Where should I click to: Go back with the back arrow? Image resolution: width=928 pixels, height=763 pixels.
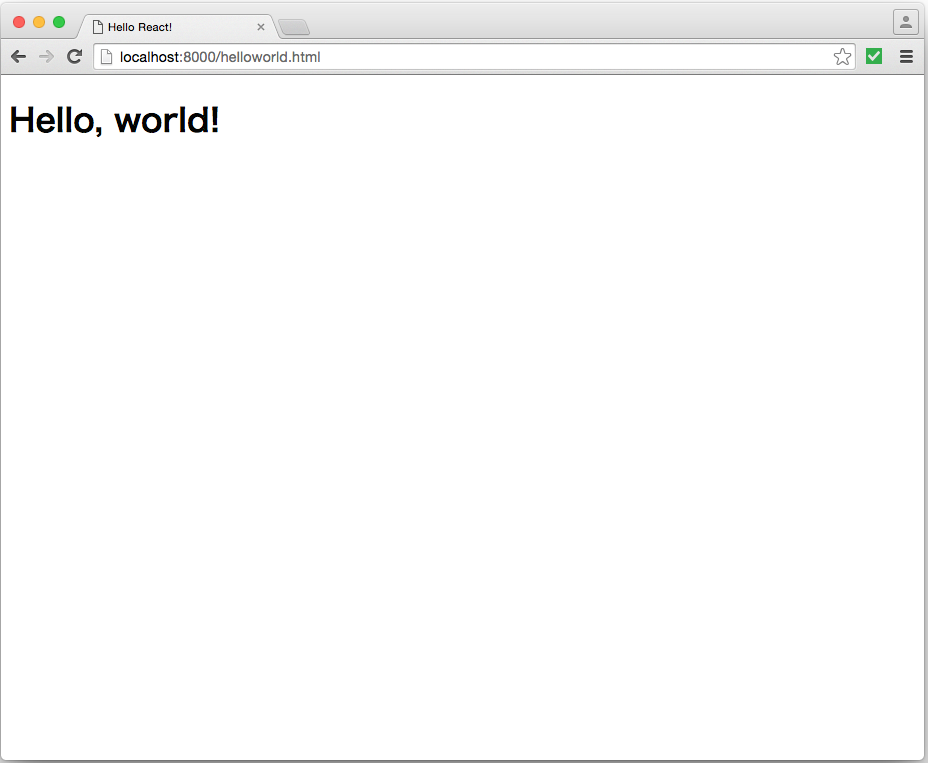(18, 57)
